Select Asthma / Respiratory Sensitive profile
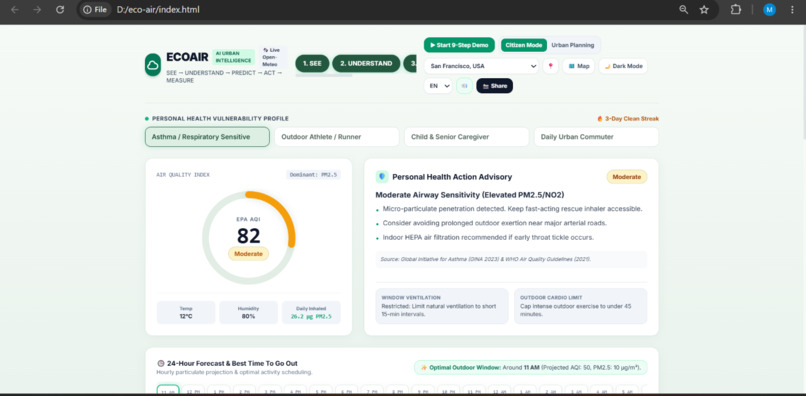This screenshot has height=396, width=806. [207, 137]
